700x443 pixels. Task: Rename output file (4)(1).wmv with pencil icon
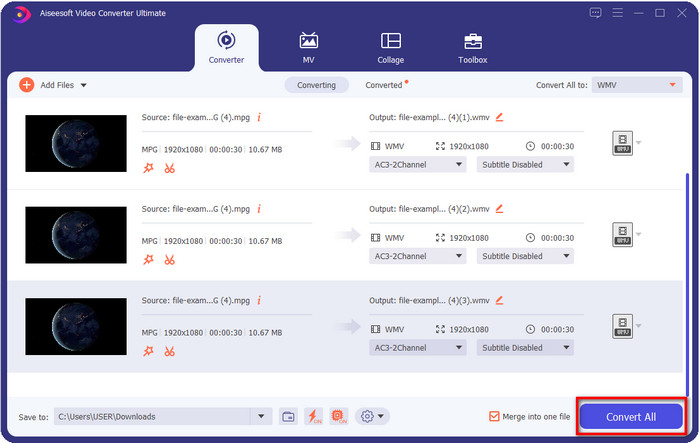click(x=500, y=117)
